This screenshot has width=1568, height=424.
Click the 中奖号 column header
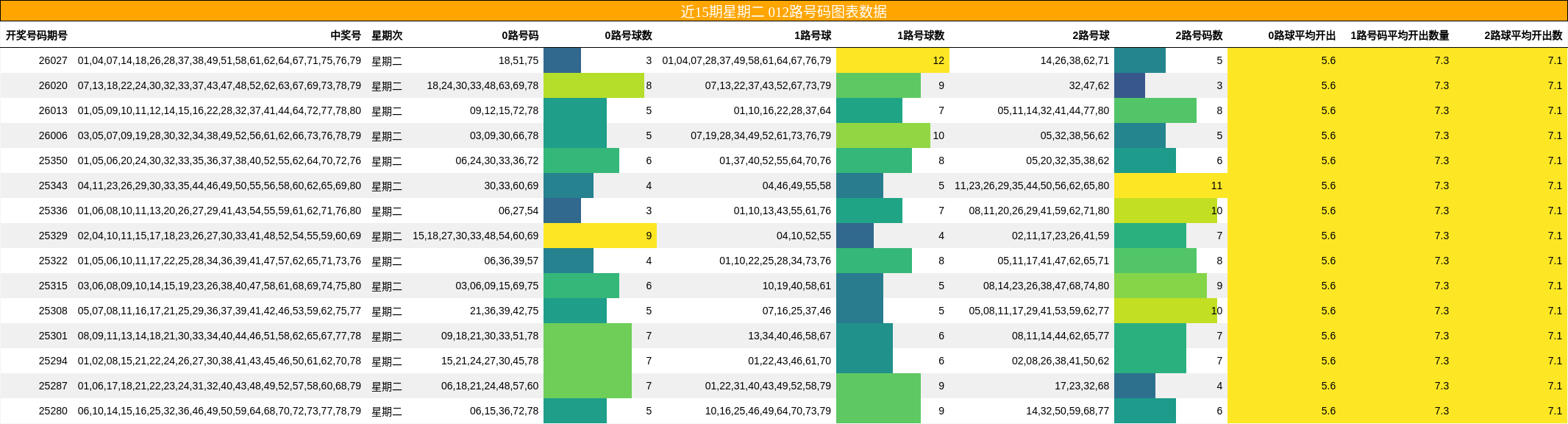pos(346,35)
